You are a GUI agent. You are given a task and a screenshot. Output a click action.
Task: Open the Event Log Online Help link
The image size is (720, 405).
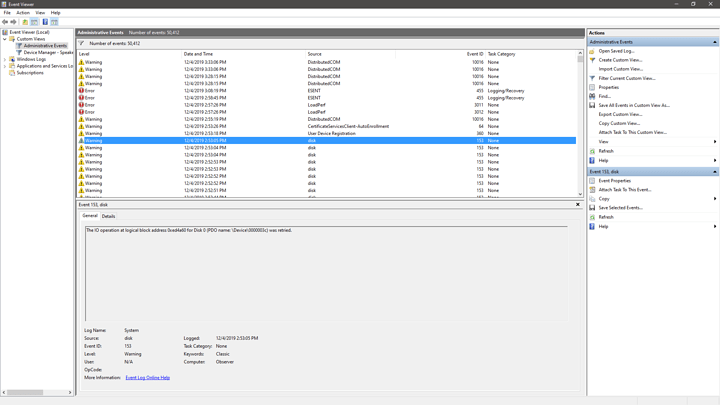(x=147, y=378)
